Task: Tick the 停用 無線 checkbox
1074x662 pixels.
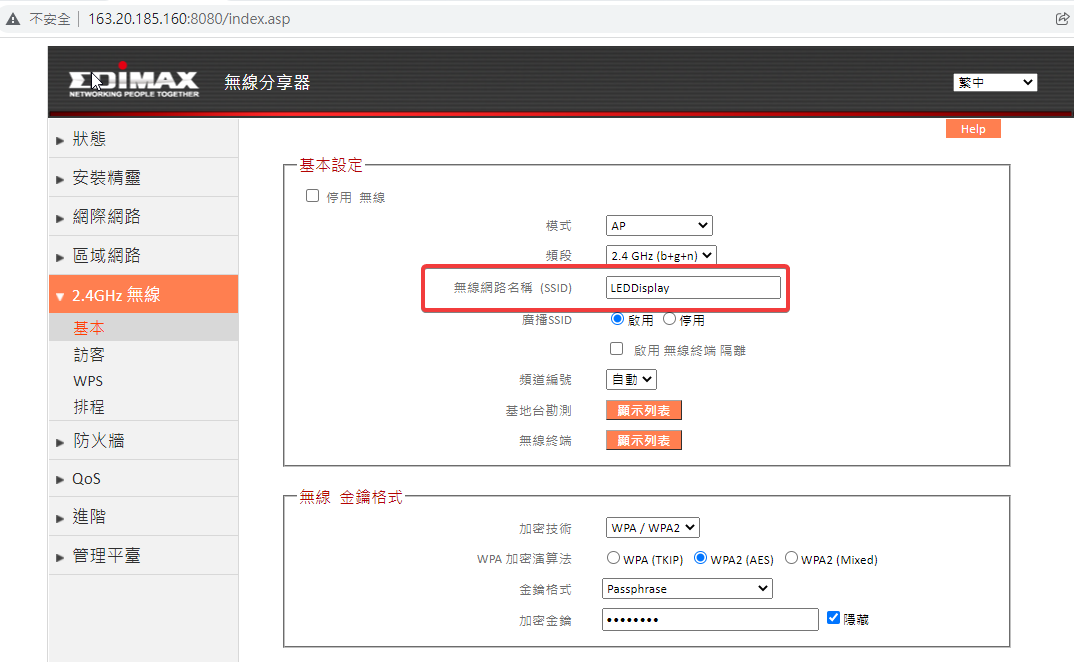Action: coord(312,196)
